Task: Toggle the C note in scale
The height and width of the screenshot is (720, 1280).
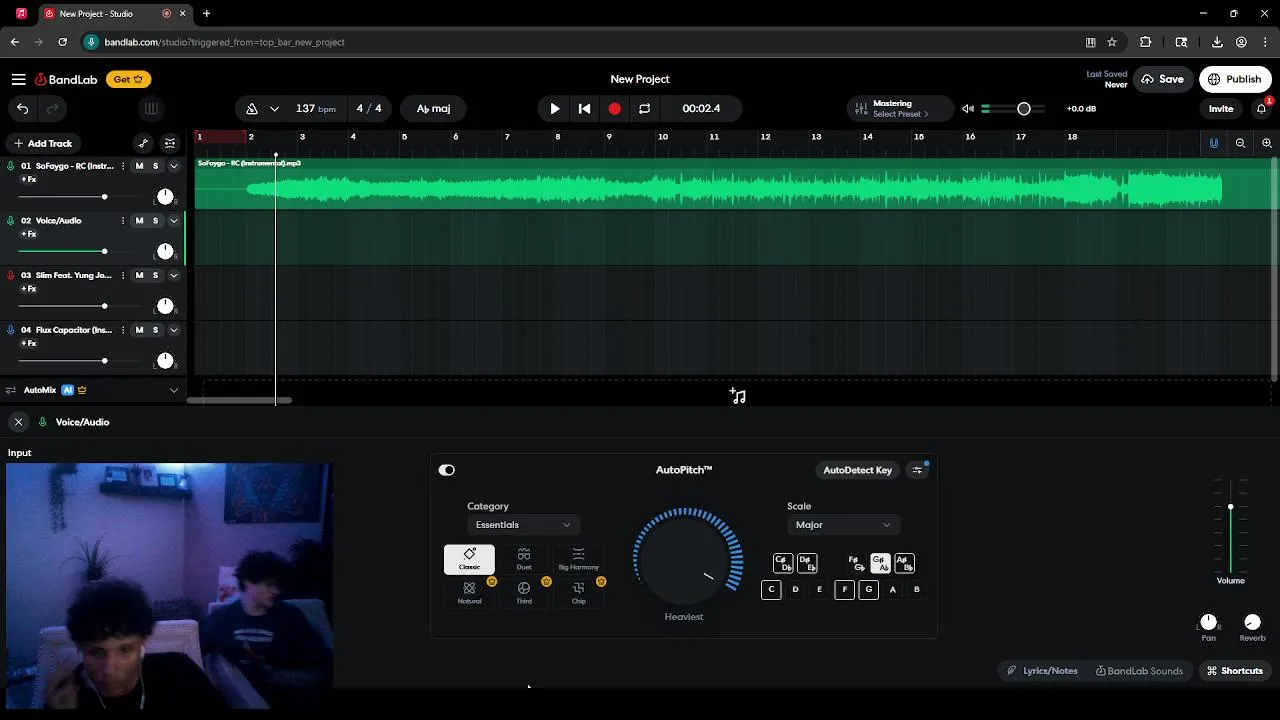Action: pyautogui.click(x=771, y=589)
